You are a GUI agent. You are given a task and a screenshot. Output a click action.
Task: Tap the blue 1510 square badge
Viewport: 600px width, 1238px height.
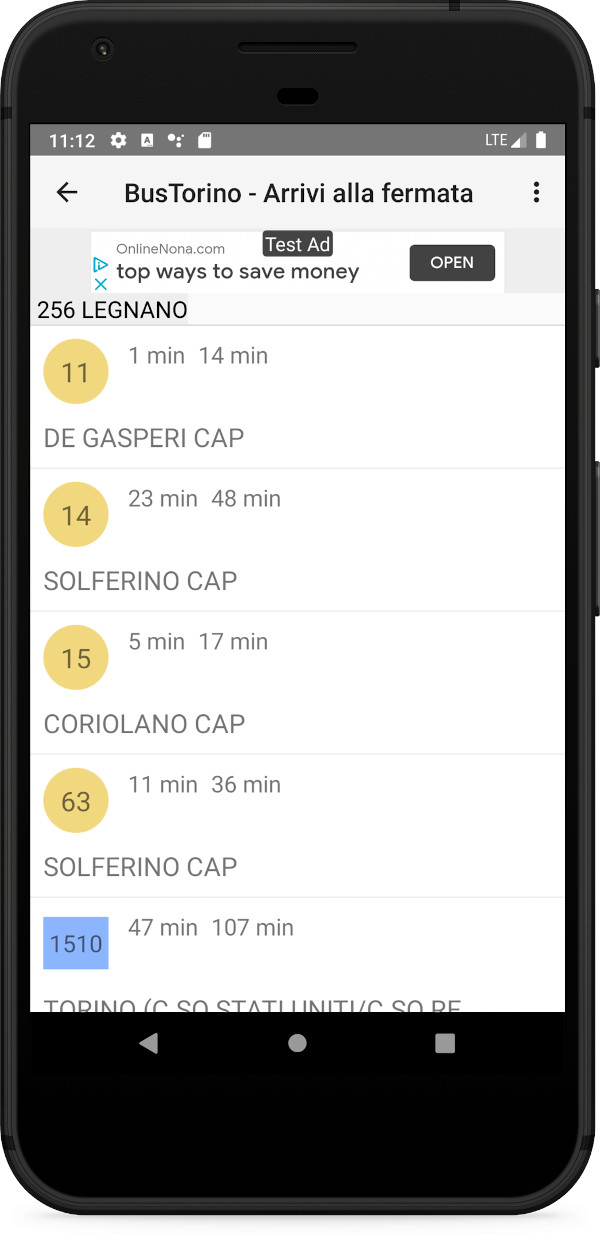(x=76, y=944)
